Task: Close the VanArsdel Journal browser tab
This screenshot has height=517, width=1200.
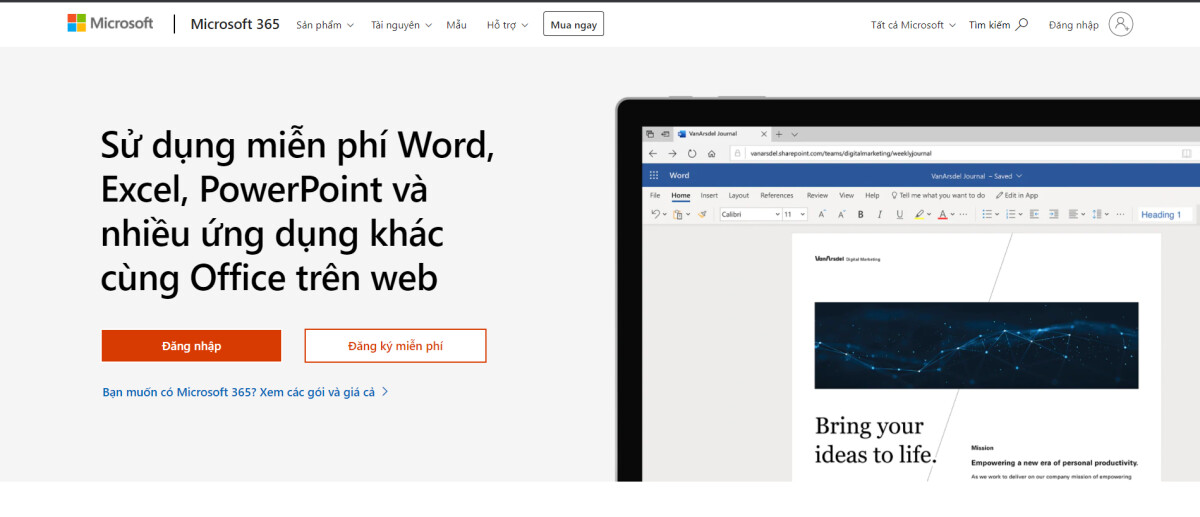Action: (764, 134)
